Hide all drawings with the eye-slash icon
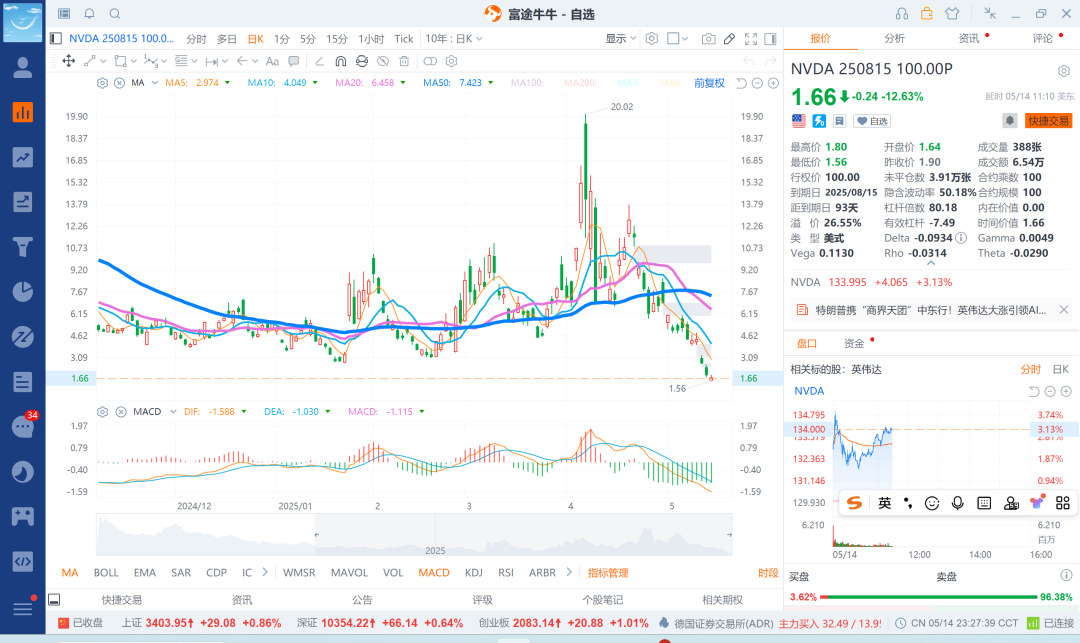Viewport: 1080px width, 643px height. [x=383, y=61]
